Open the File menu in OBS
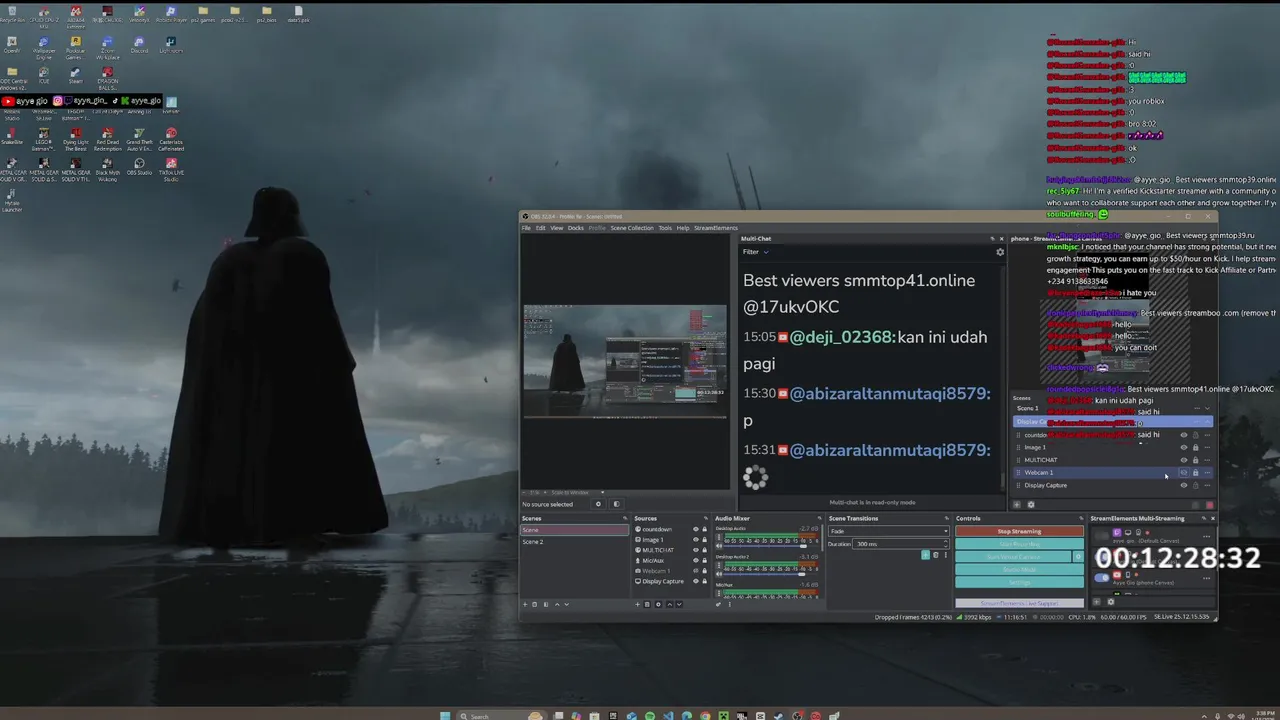This screenshot has height=720, width=1280. [526, 228]
